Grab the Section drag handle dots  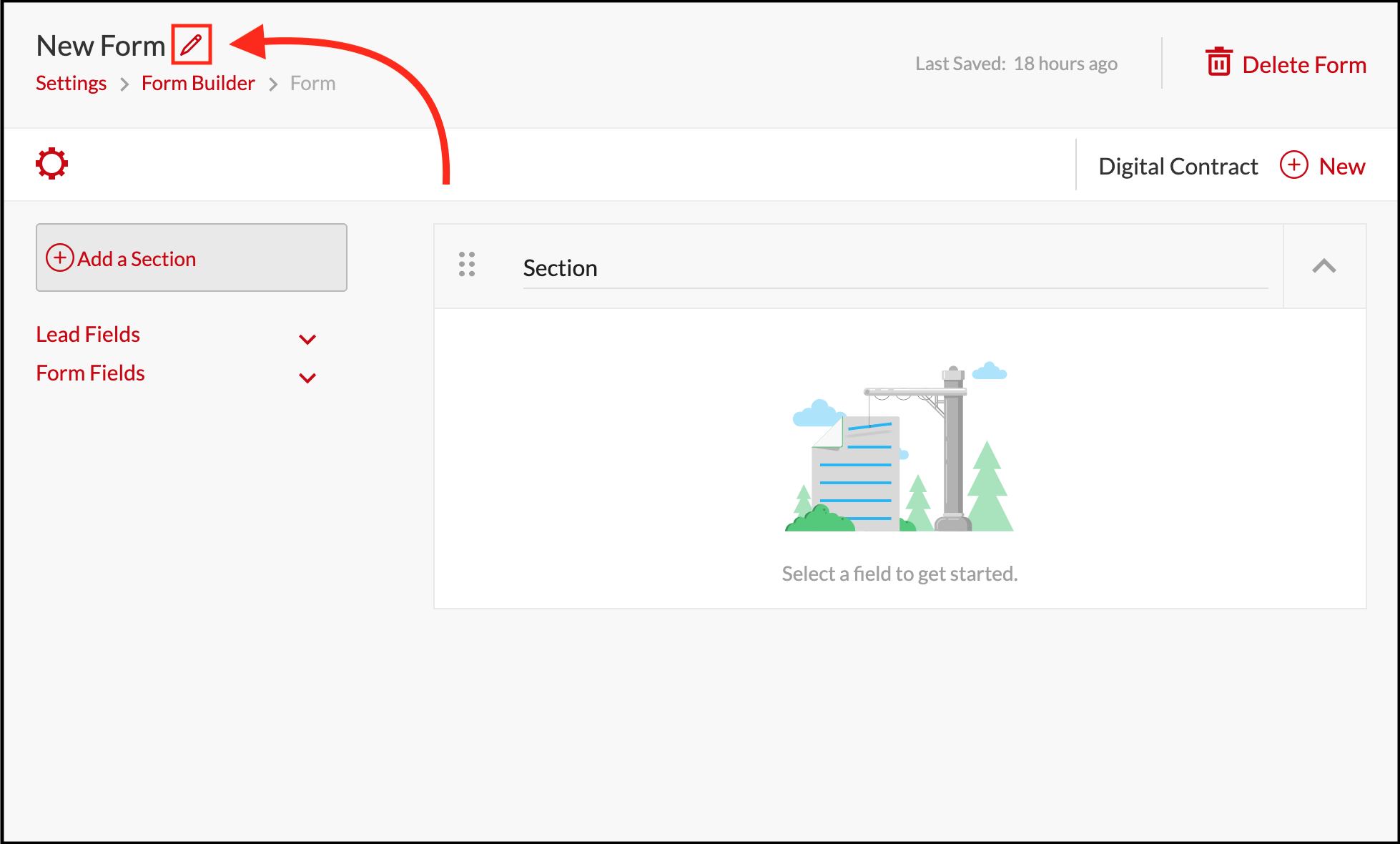(467, 264)
